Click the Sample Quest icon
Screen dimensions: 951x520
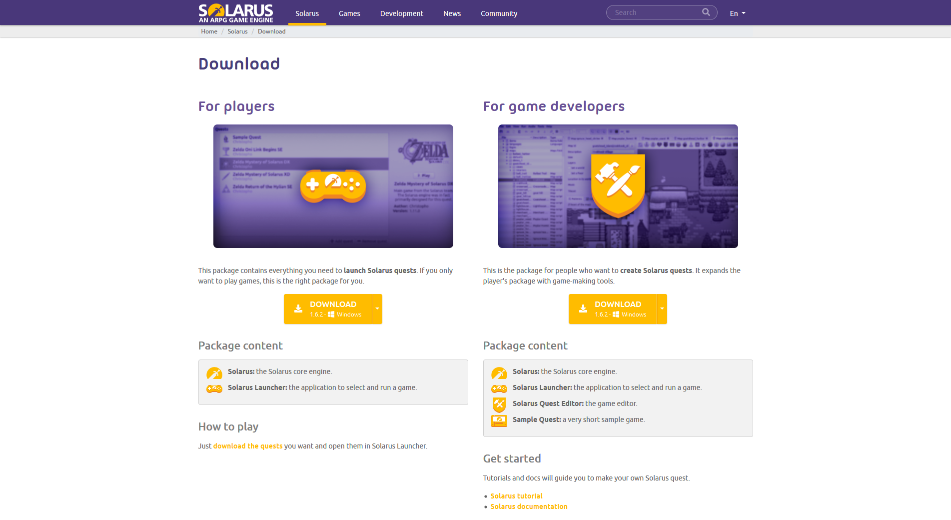pos(499,420)
